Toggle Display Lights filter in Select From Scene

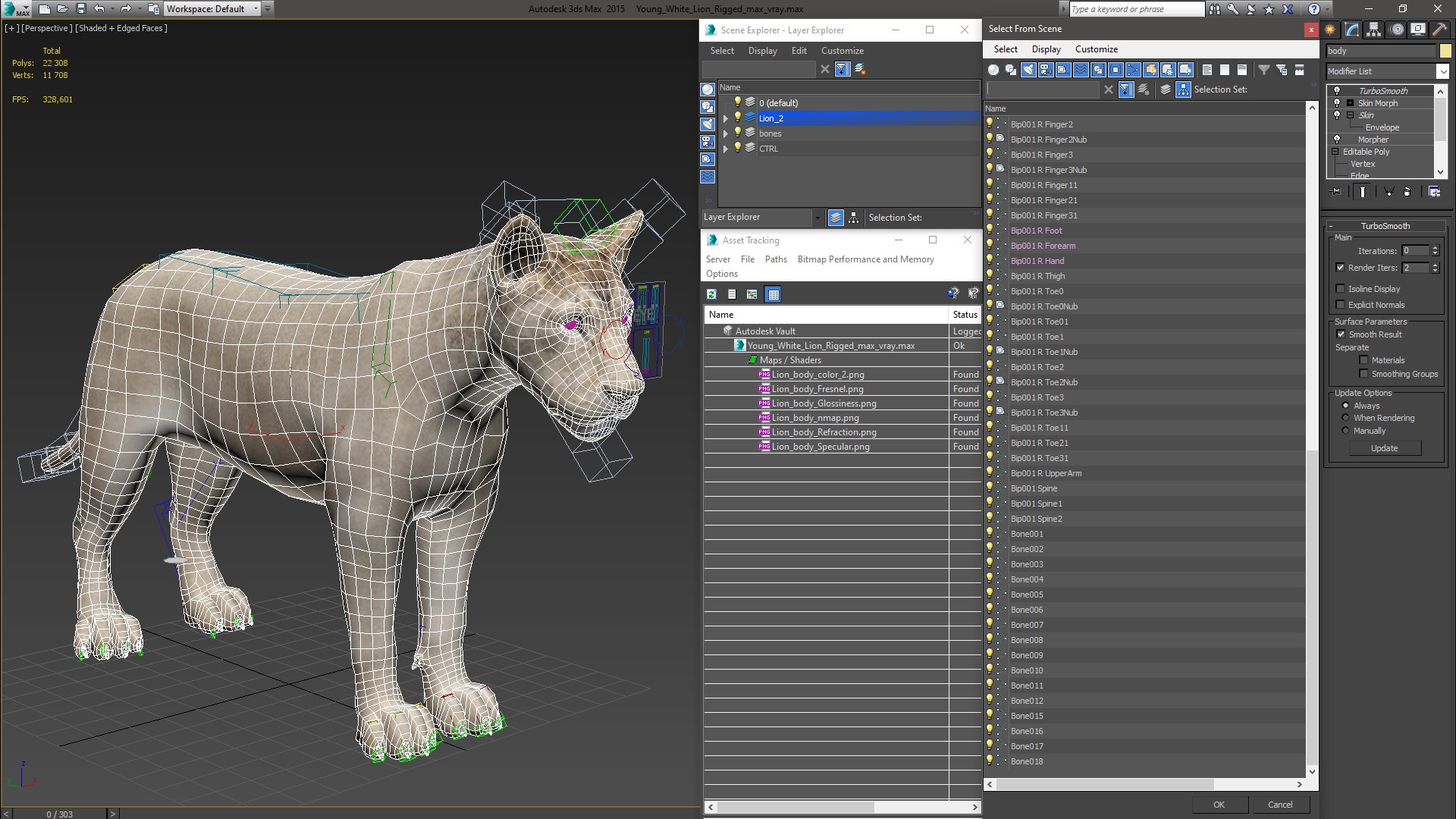click(1028, 70)
